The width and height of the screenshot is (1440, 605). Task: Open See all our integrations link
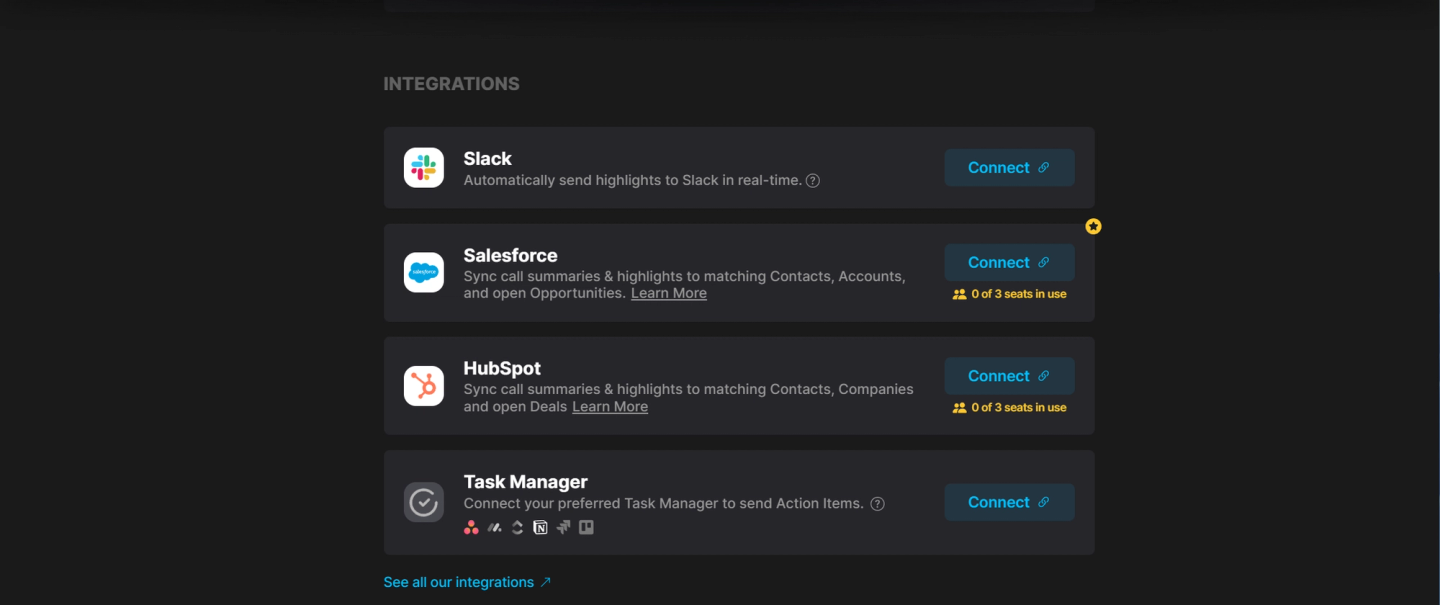click(x=467, y=582)
